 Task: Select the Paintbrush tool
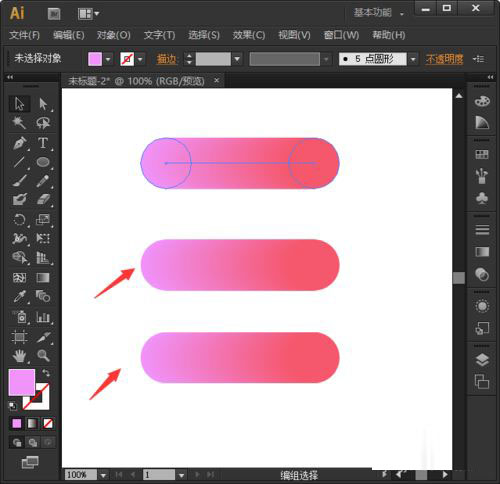[20, 181]
